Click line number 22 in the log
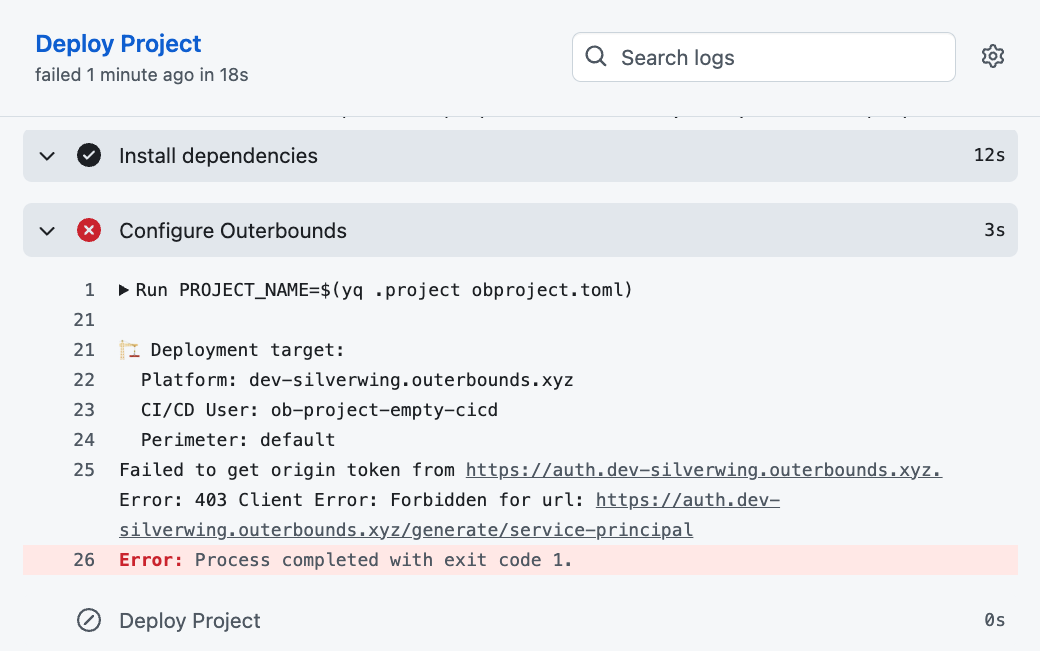 point(84,380)
